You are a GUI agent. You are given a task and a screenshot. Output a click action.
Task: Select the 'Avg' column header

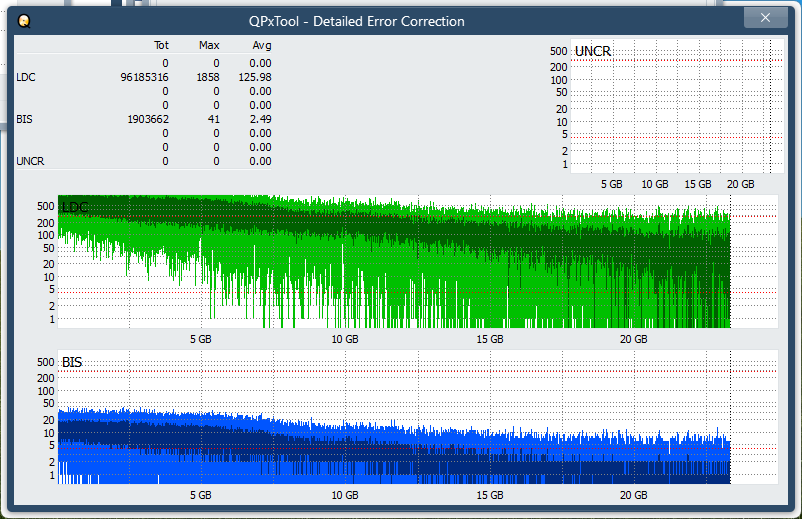tap(262, 45)
